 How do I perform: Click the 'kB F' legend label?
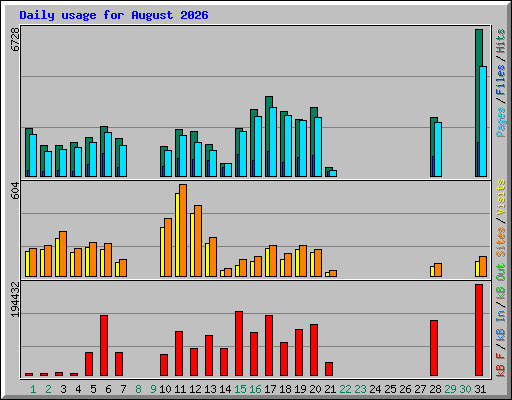[x=501, y=365]
